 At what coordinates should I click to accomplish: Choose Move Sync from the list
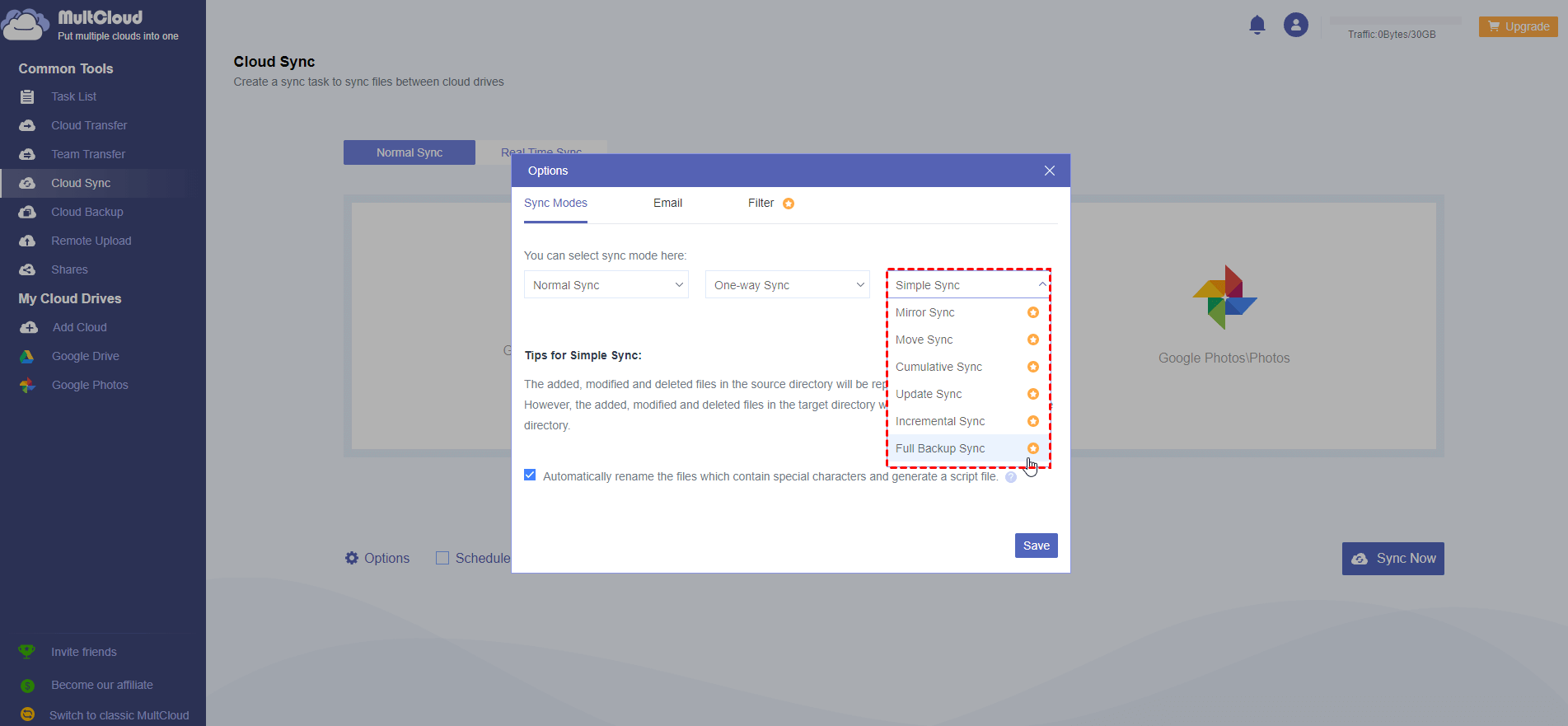(968, 340)
